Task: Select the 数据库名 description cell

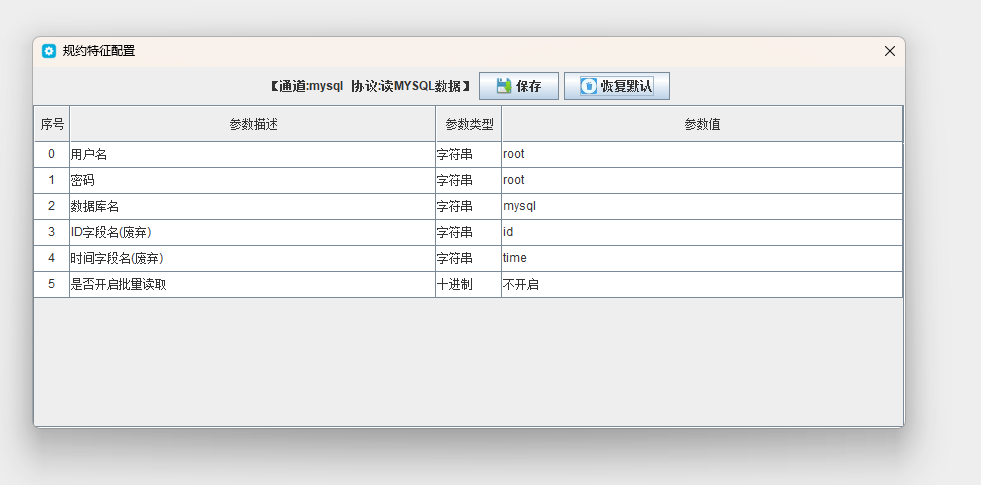Action: (x=252, y=206)
